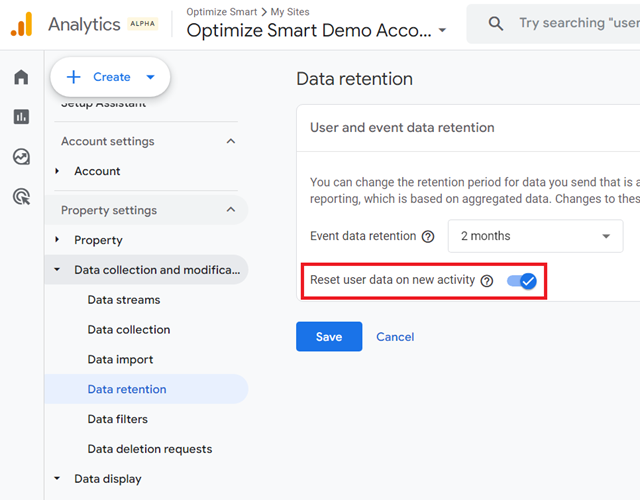Click My Sites breadcrumb link
The height and width of the screenshot is (500, 640).
point(290,12)
